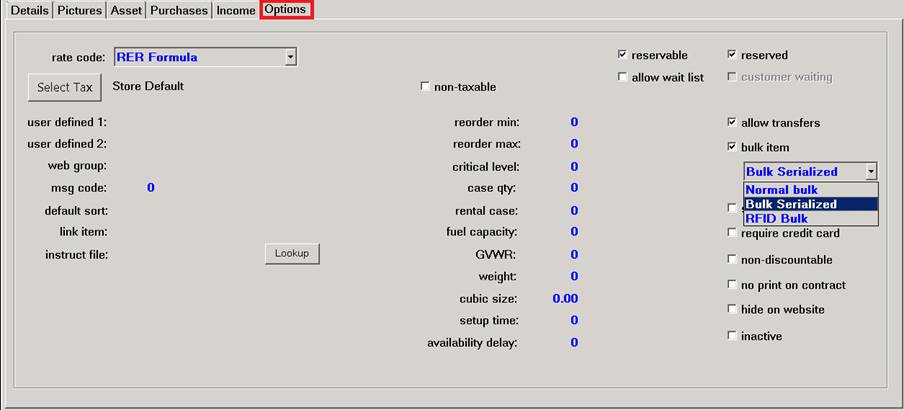904x410 pixels.
Task: Click the case qty value
Action: pyautogui.click(x=574, y=188)
